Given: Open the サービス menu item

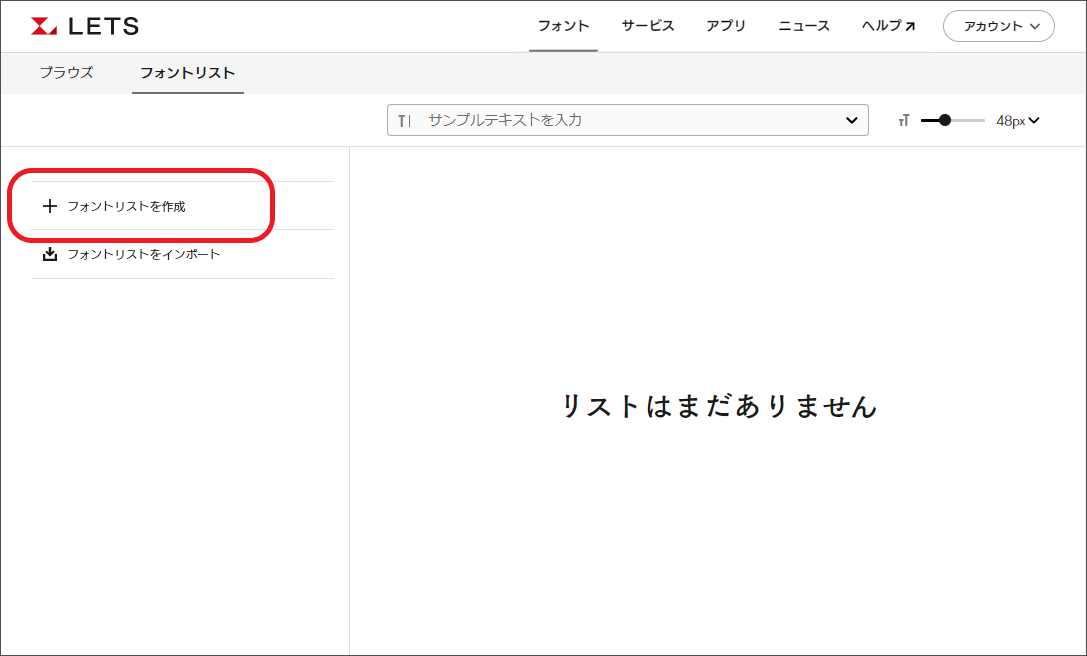Looking at the screenshot, I should [647, 26].
